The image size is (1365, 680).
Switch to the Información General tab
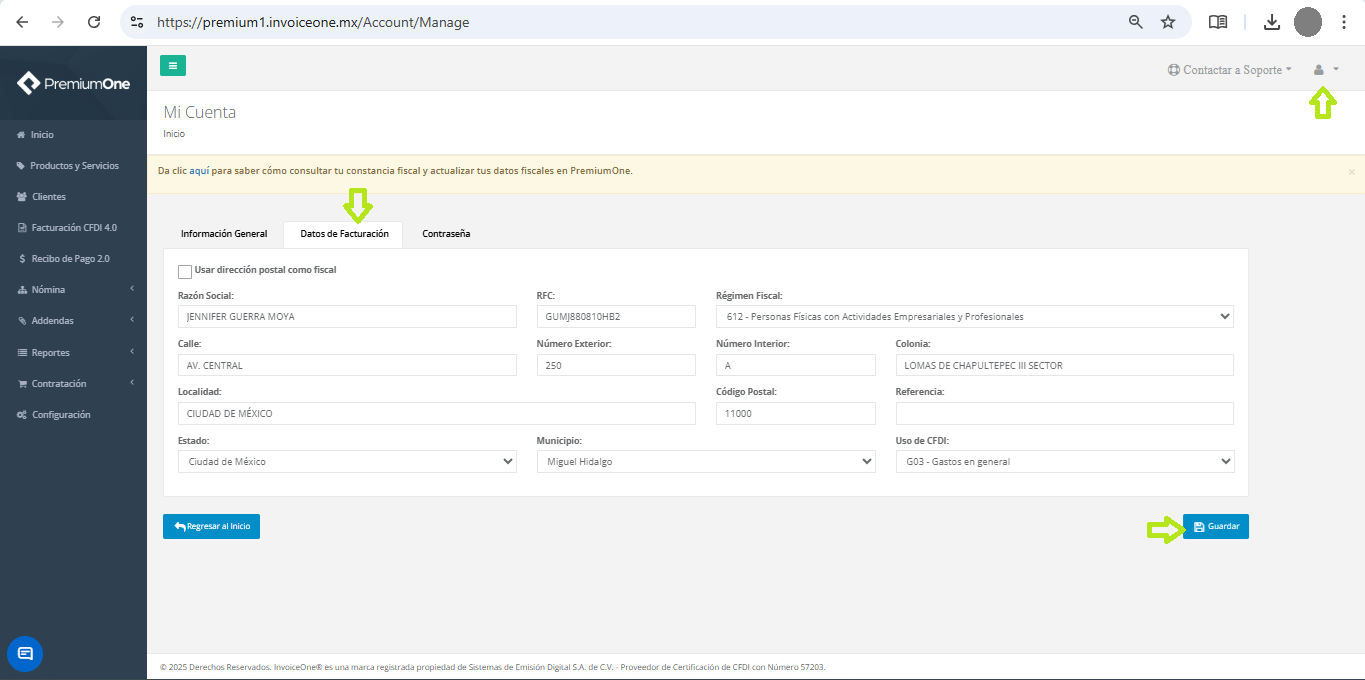click(x=224, y=234)
